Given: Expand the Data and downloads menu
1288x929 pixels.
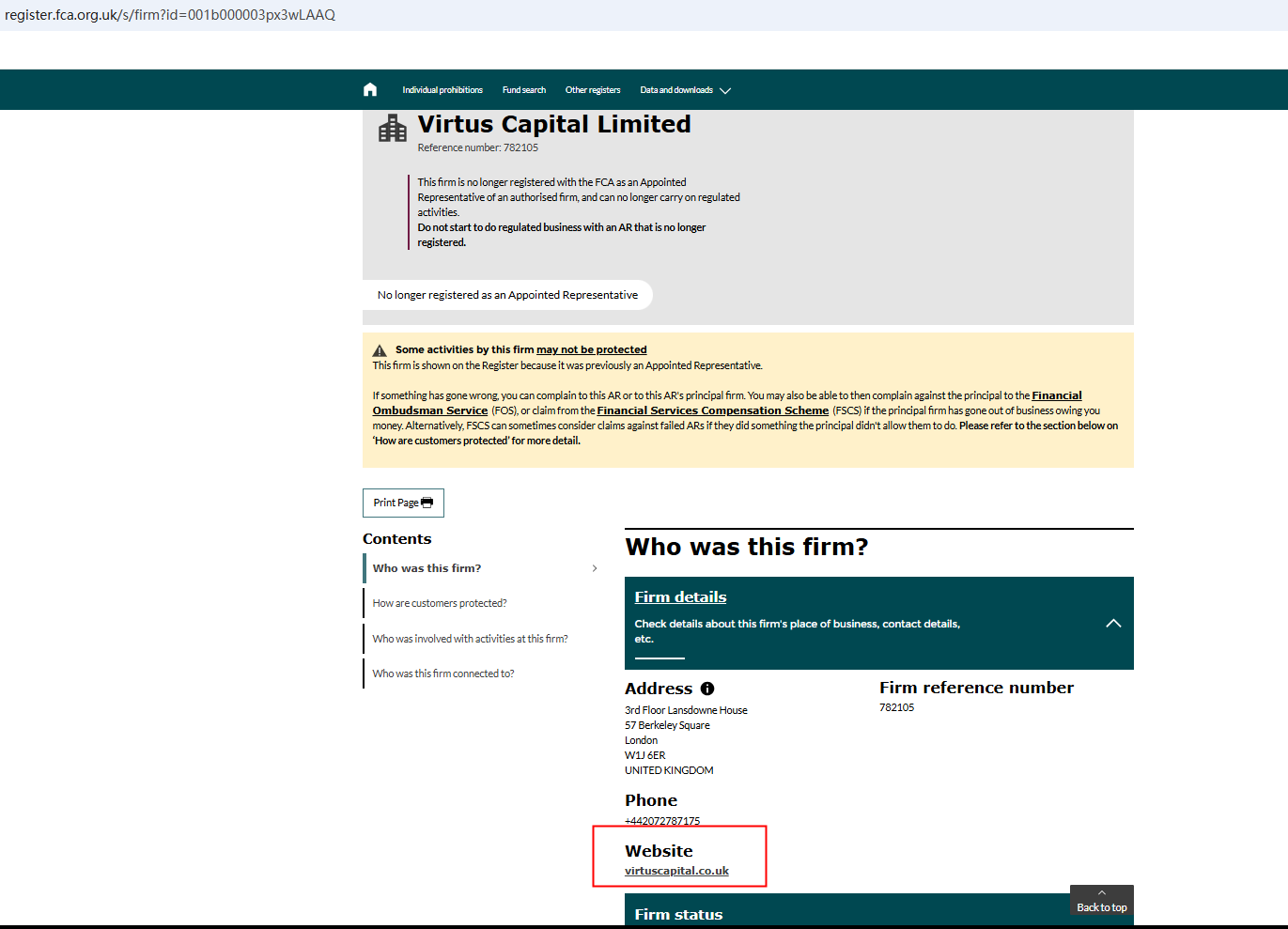Looking at the screenshot, I should [686, 90].
